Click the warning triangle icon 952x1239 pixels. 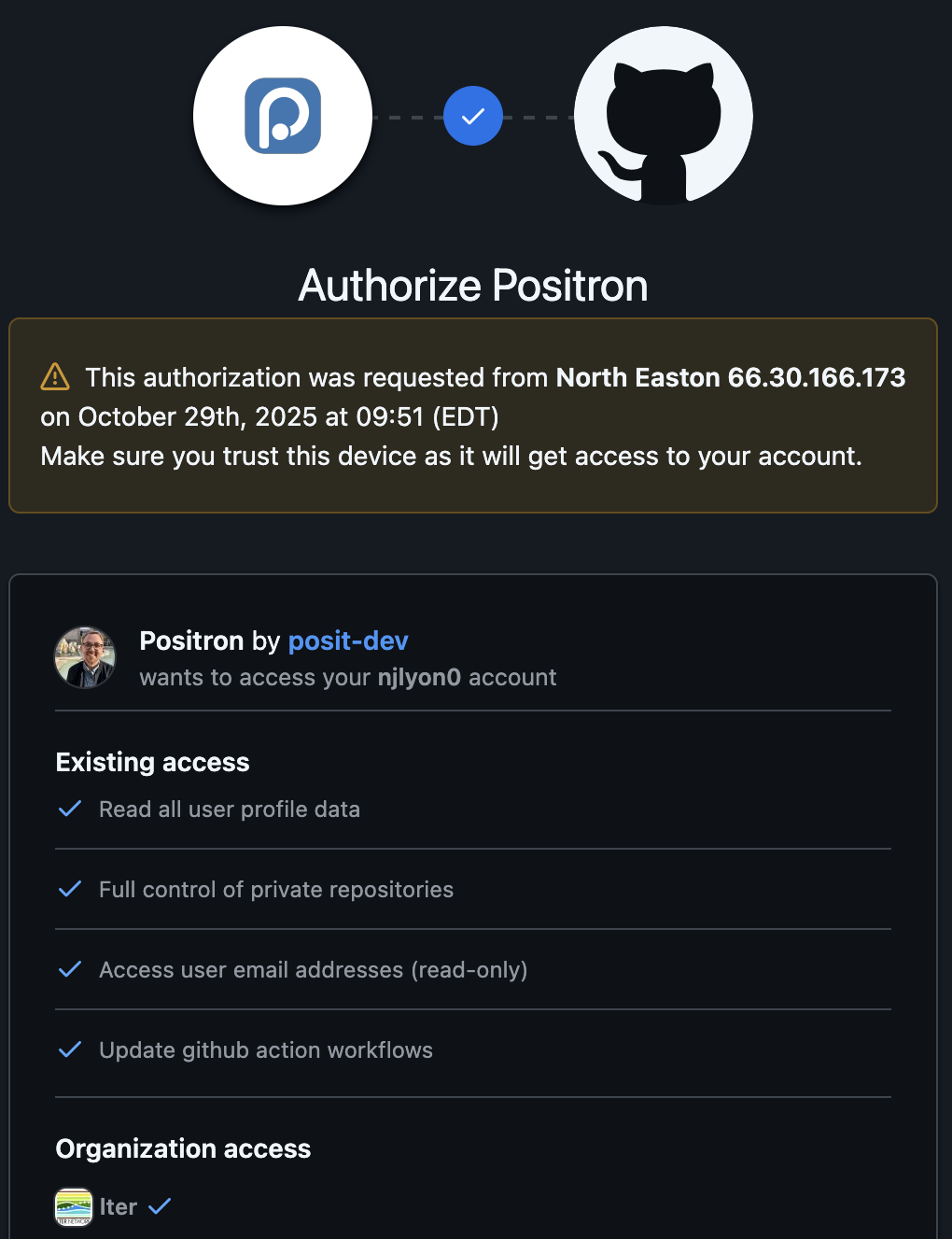(x=54, y=377)
